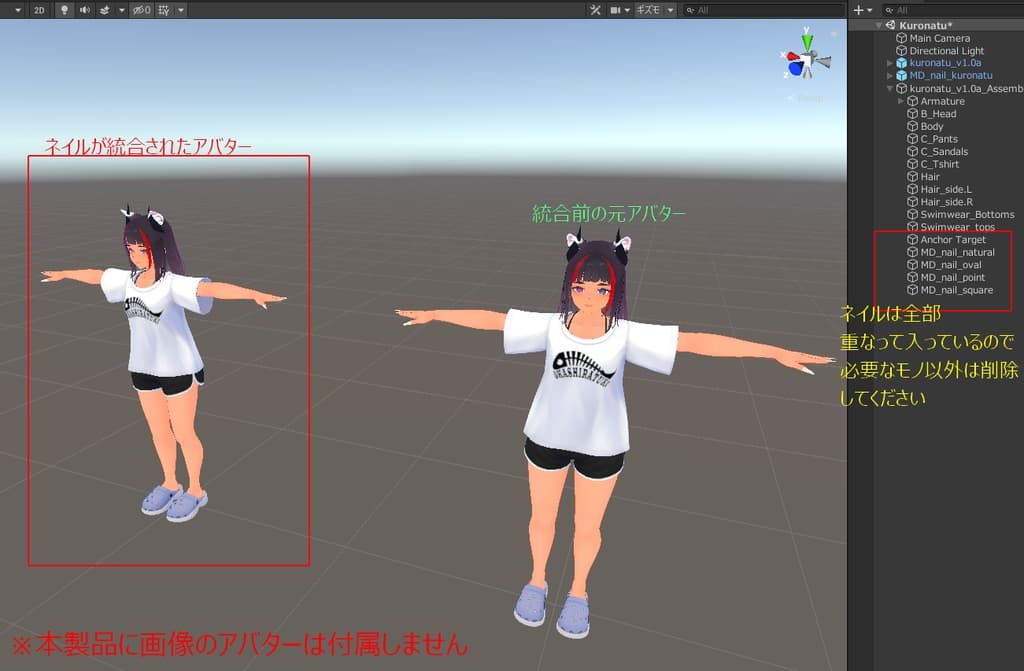Click the Hierarchy search field
1024x671 pixels.
click(952, 10)
